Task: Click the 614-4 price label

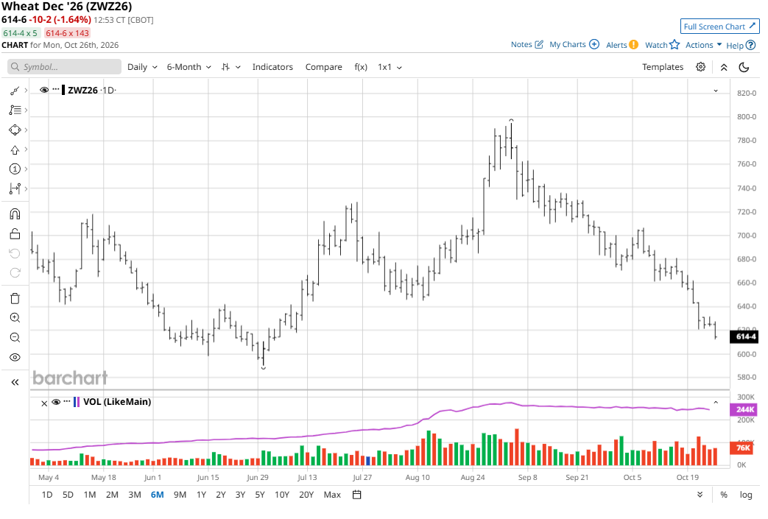Action: point(744,336)
